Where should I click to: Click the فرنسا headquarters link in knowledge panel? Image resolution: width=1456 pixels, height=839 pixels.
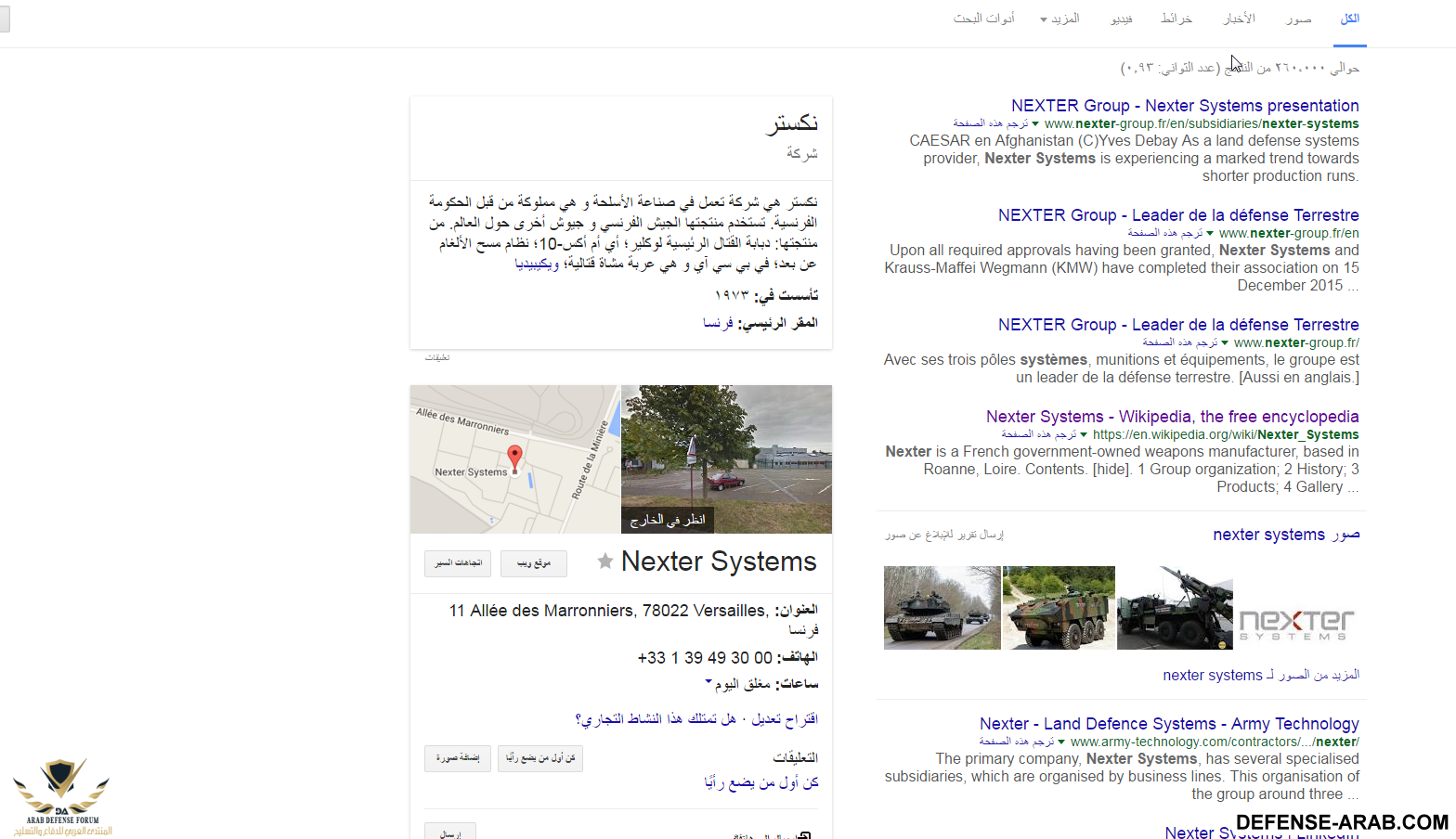click(718, 323)
